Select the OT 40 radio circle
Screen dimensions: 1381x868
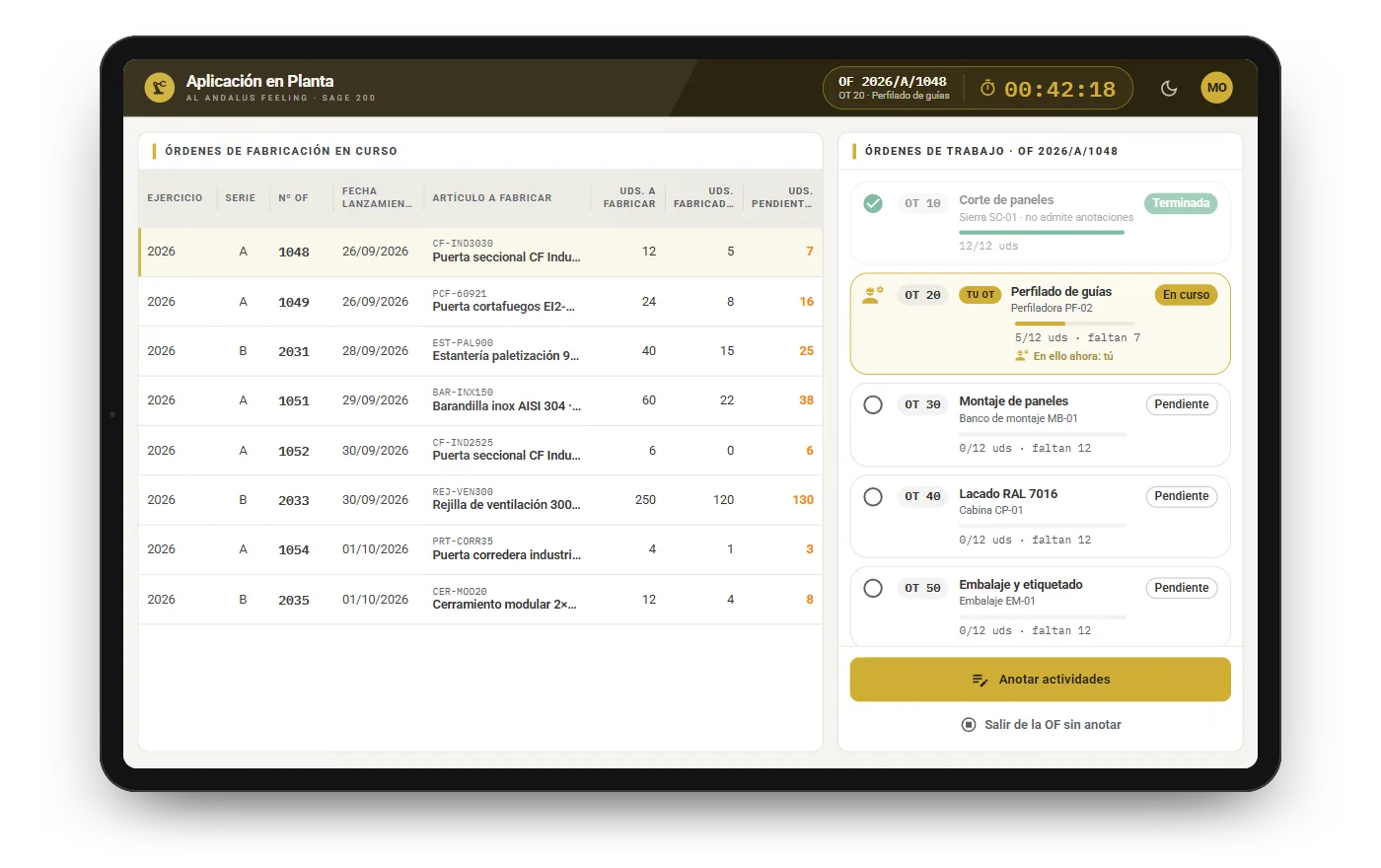(873, 496)
